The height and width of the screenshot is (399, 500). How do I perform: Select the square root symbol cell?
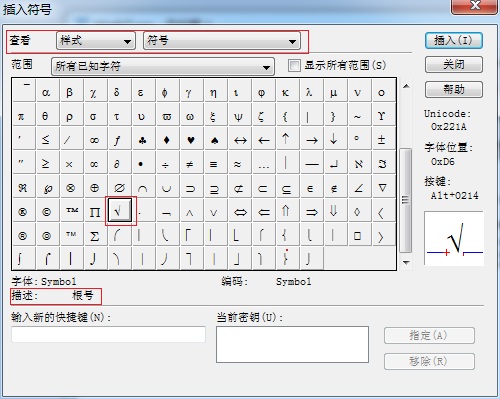pos(120,211)
